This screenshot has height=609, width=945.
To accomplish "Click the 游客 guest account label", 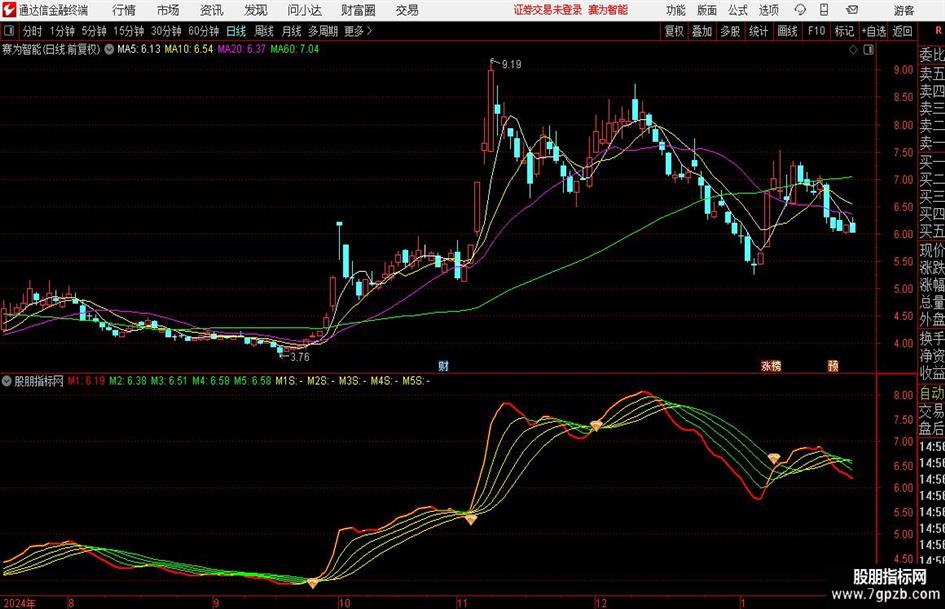I will (904, 10).
